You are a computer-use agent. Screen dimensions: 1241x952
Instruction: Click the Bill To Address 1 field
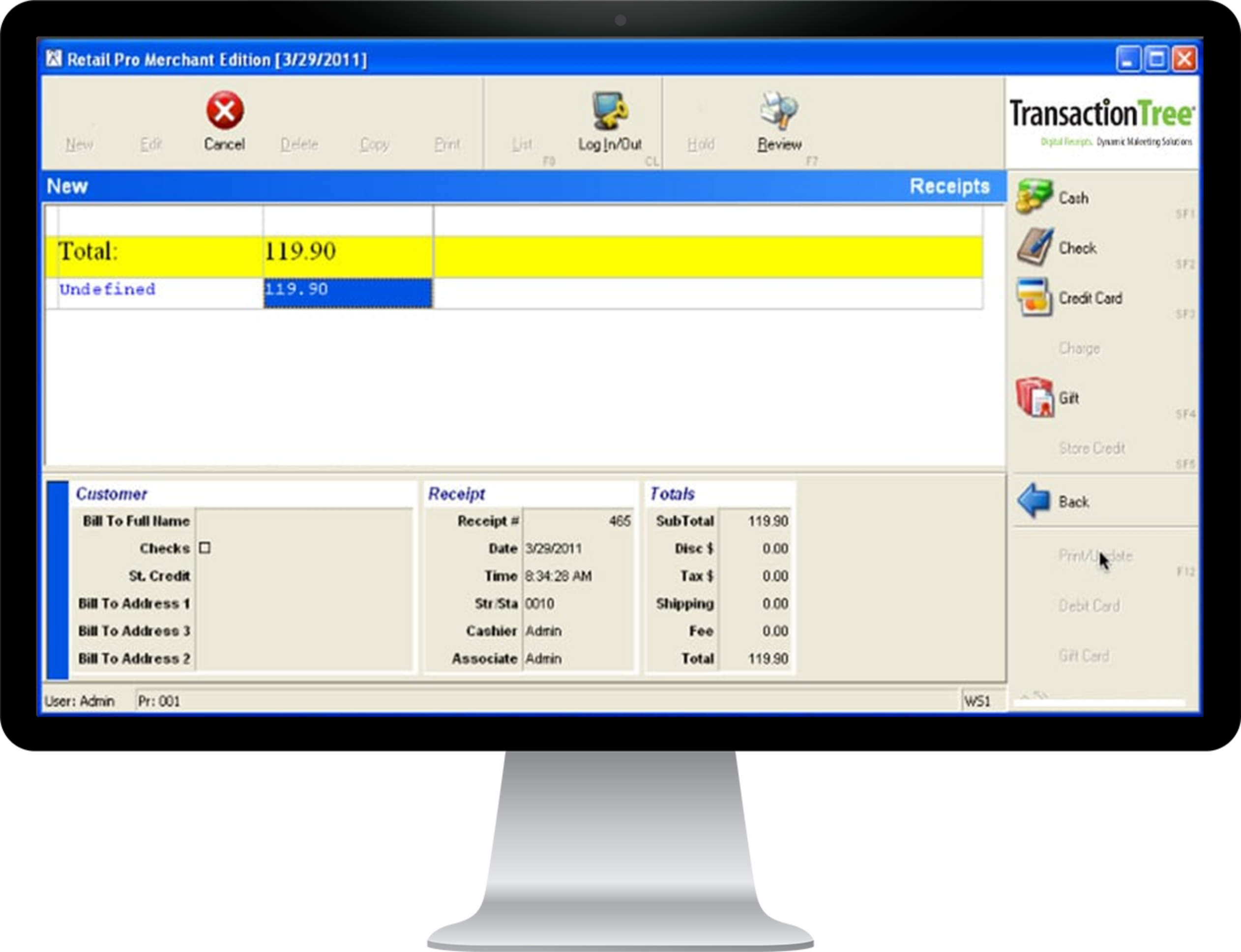click(x=304, y=603)
